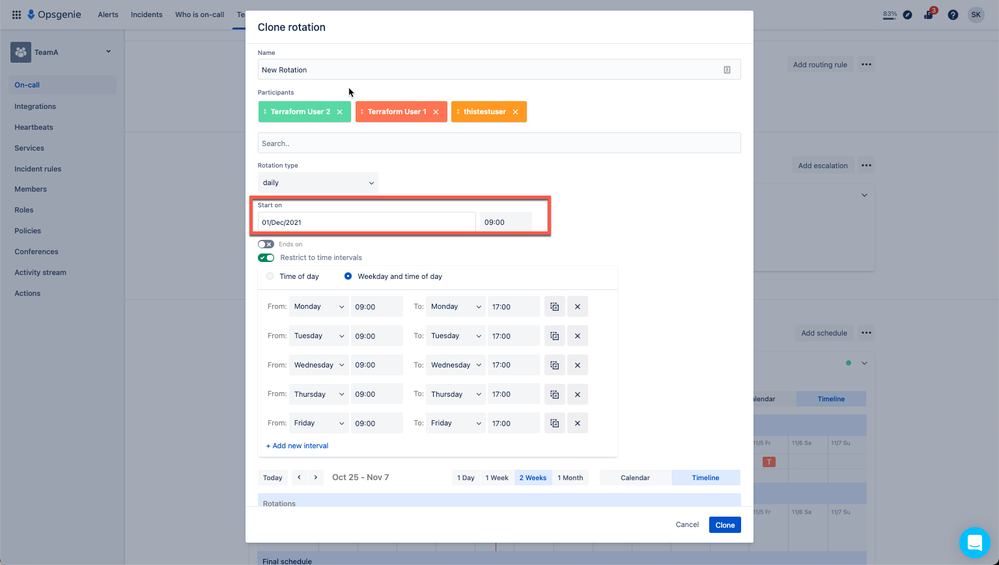Delete the Wednesday time interval

pyautogui.click(x=577, y=365)
